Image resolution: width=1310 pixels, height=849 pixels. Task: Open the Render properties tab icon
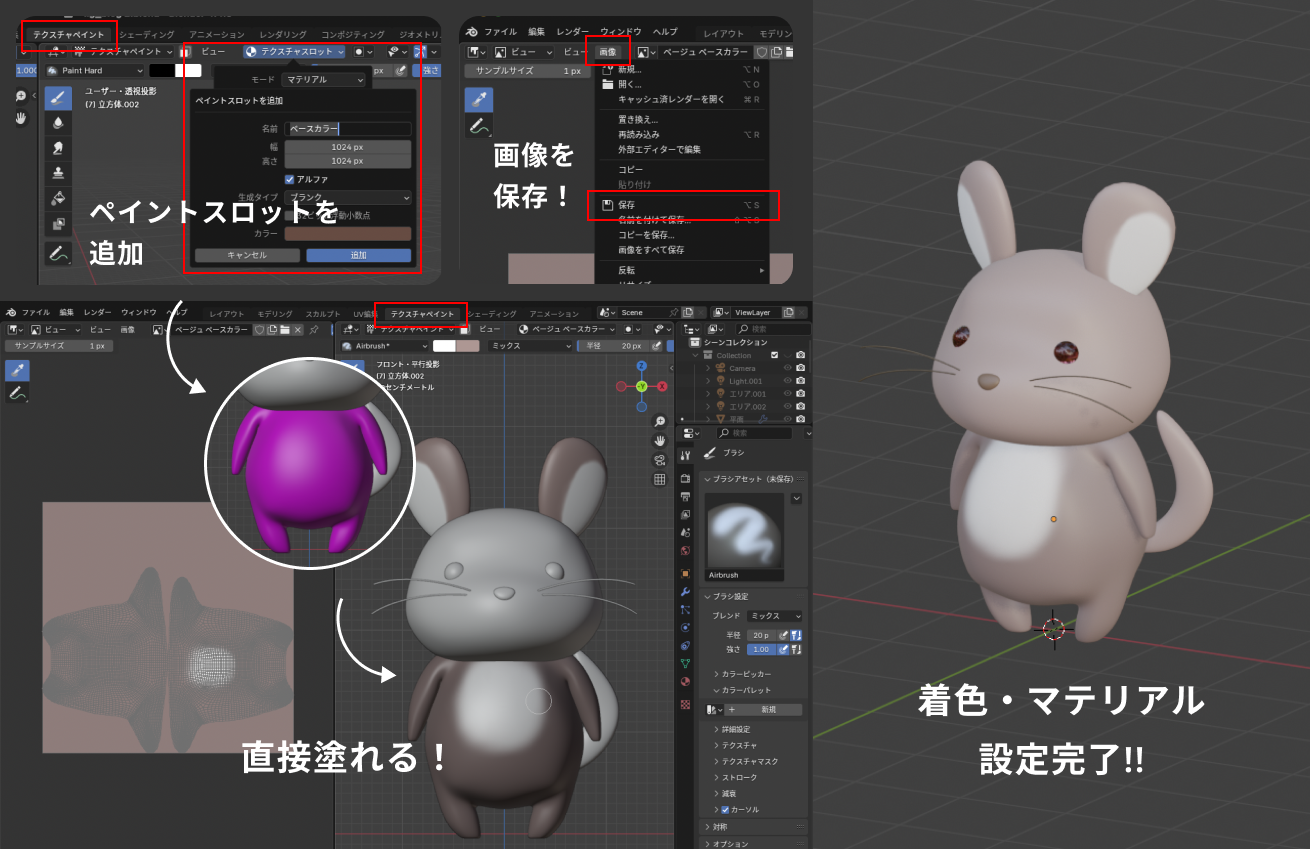pos(685,479)
